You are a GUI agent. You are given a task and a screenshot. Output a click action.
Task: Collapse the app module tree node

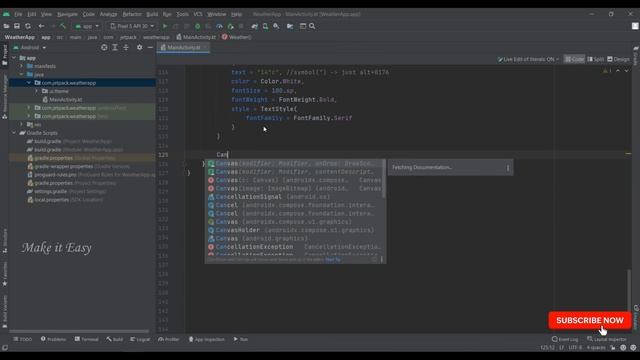[x=14, y=58]
